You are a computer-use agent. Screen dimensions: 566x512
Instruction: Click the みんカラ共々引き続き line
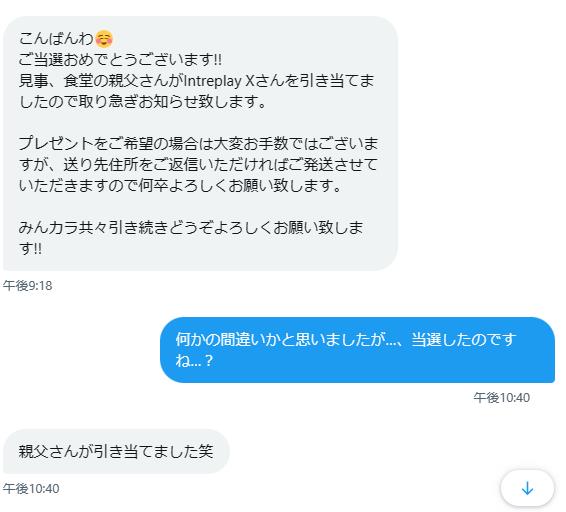click(191, 227)
